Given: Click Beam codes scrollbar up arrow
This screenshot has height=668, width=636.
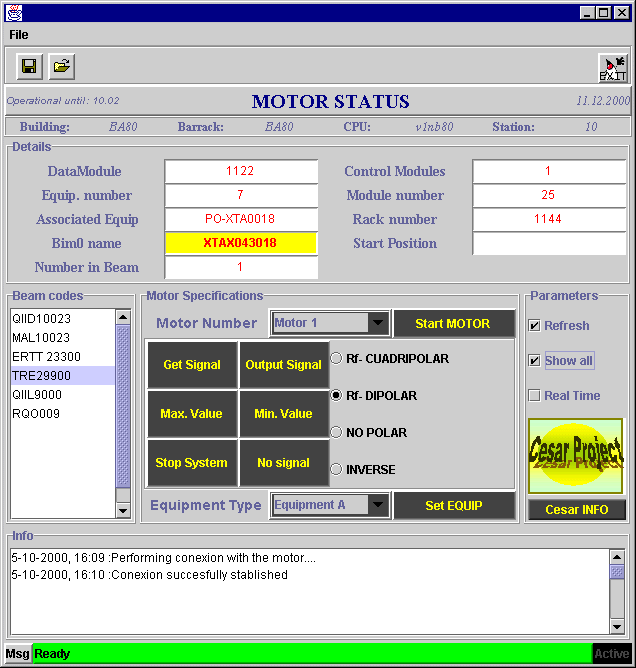Looking at the screenshot, I should (x=123, y=317).
